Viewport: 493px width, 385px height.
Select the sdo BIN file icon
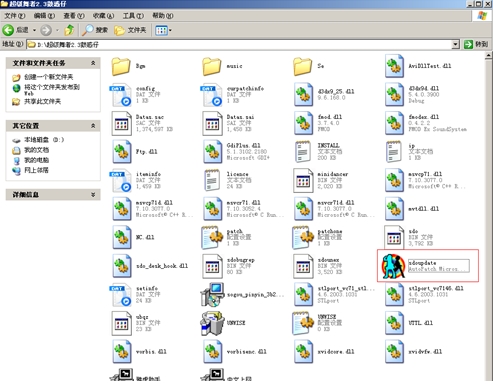click(394, 237)
